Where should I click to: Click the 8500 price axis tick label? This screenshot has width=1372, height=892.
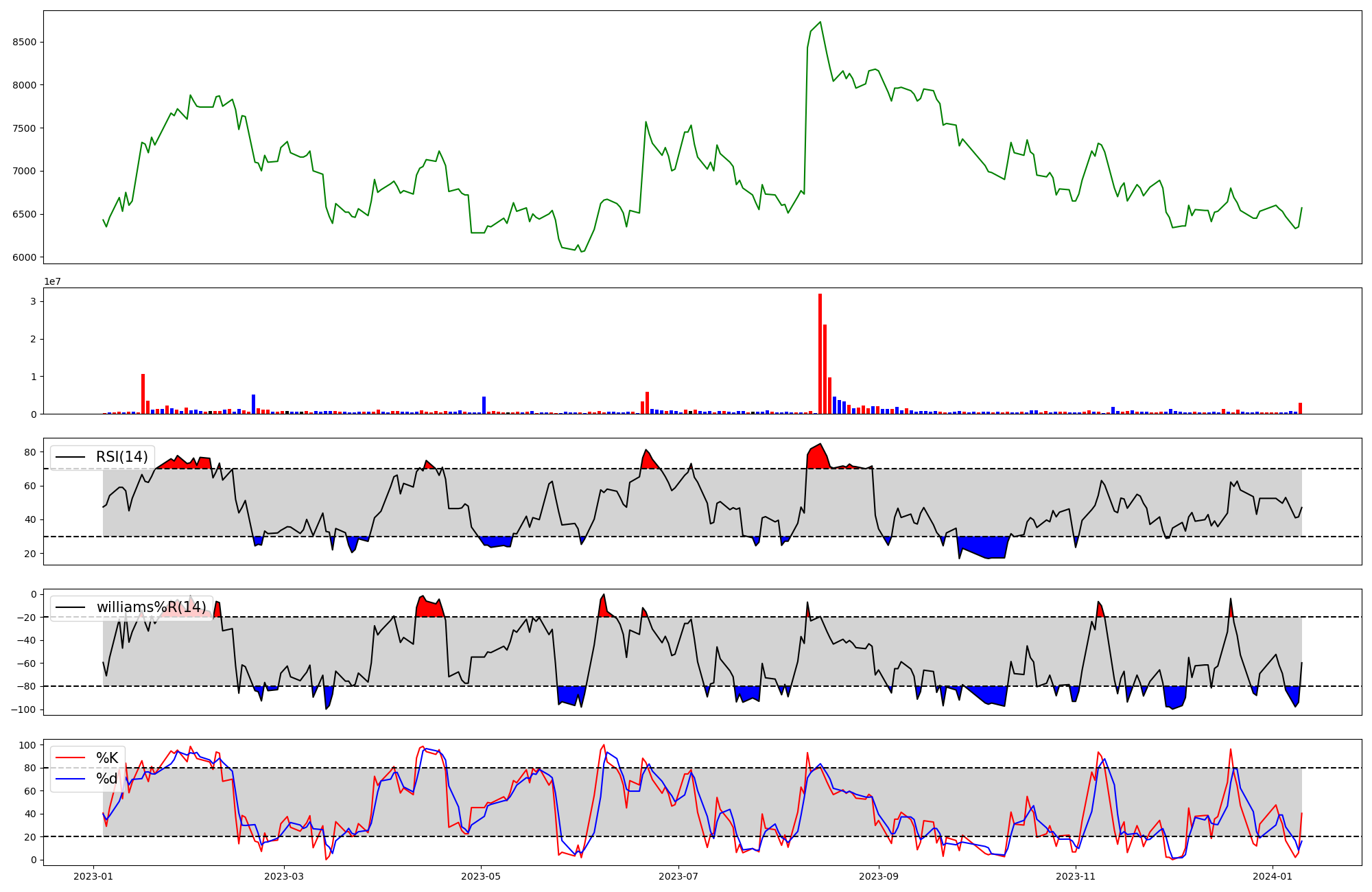[24, 43]
